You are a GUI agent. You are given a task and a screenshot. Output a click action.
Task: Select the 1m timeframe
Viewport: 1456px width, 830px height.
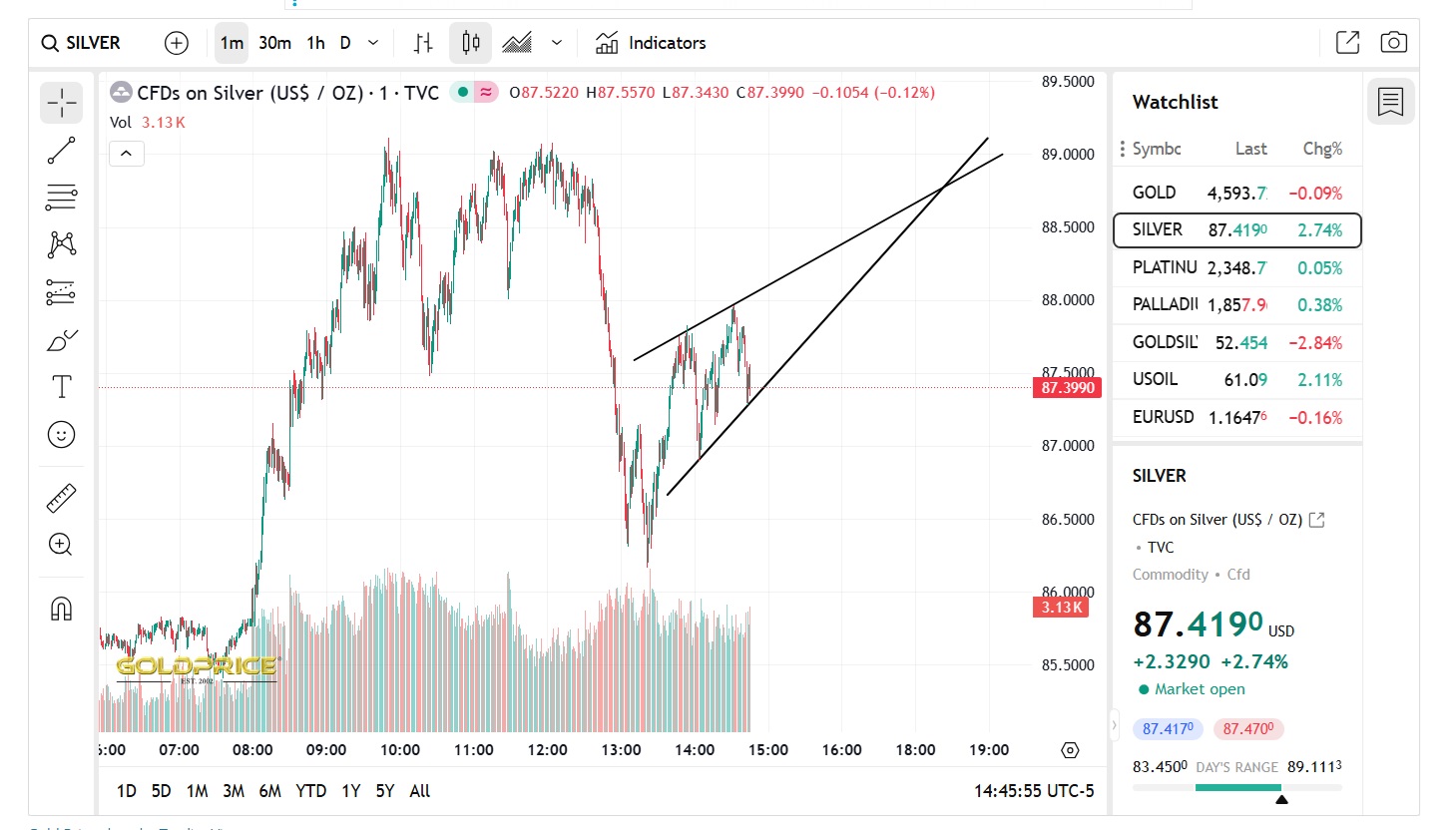click(232, 43)
